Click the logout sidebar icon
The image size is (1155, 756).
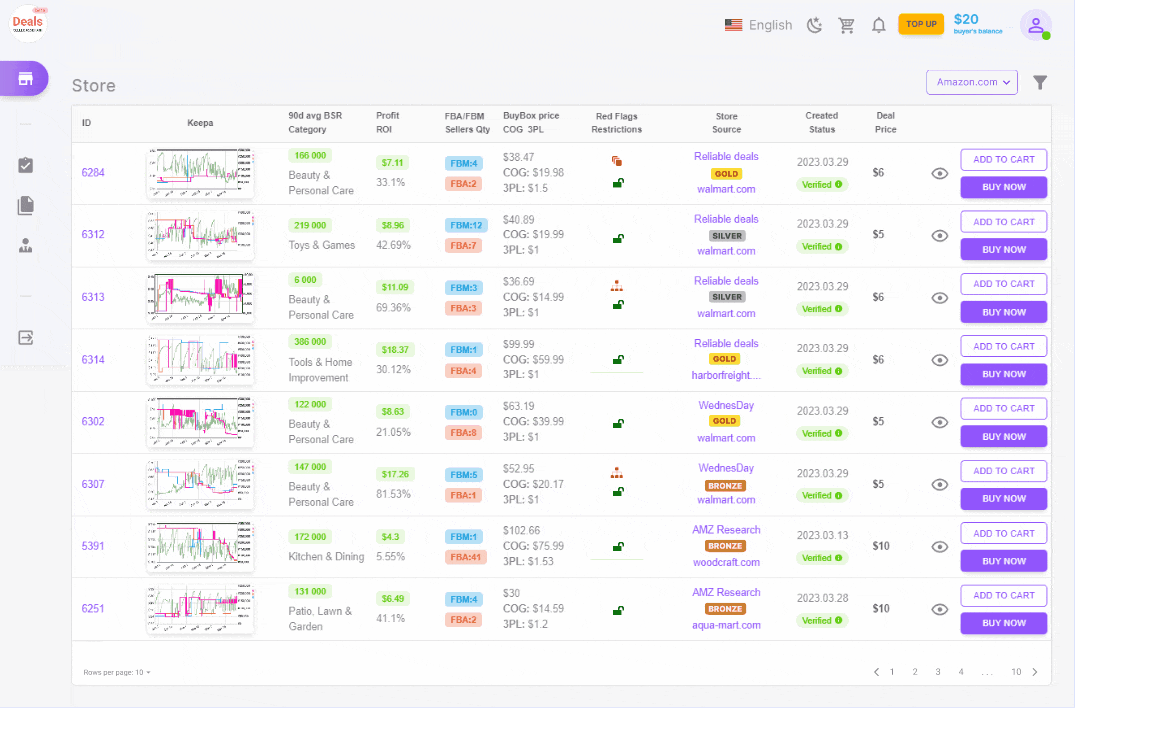[x=26, y=337]
